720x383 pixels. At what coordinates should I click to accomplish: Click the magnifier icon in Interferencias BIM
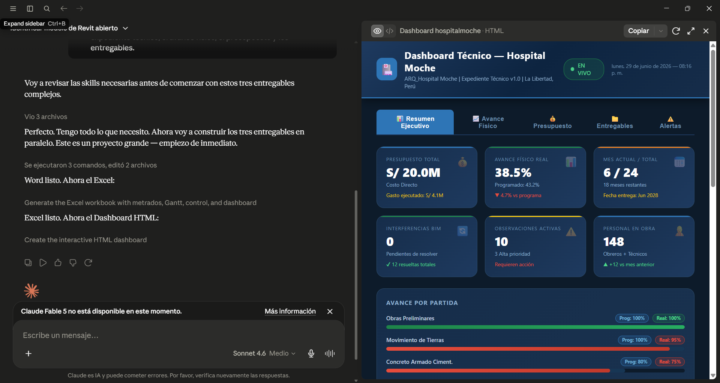point(462,231)
